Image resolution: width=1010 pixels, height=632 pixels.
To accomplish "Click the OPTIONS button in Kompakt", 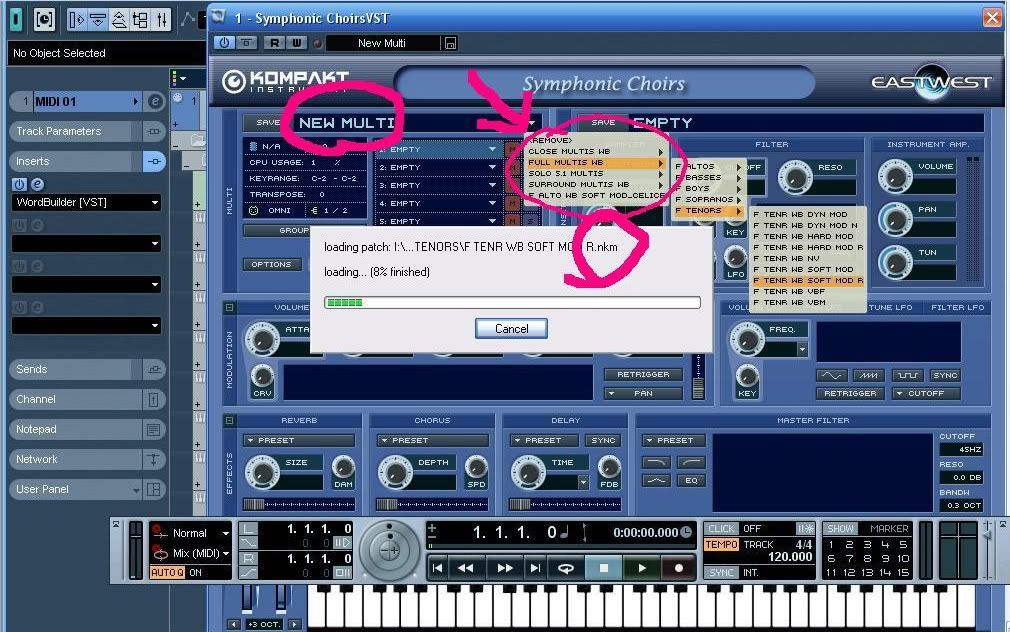I will pyautogui.click(x=271, y=264).
